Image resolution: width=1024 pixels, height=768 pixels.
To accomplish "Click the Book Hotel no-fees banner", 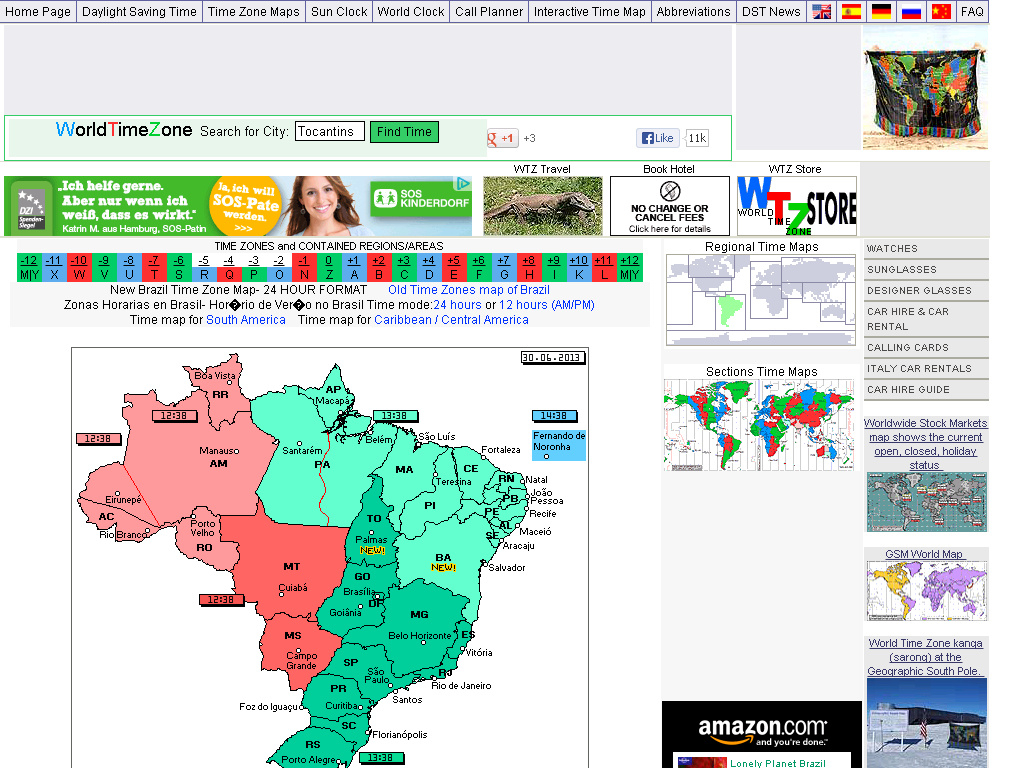I will click(669, 206).
